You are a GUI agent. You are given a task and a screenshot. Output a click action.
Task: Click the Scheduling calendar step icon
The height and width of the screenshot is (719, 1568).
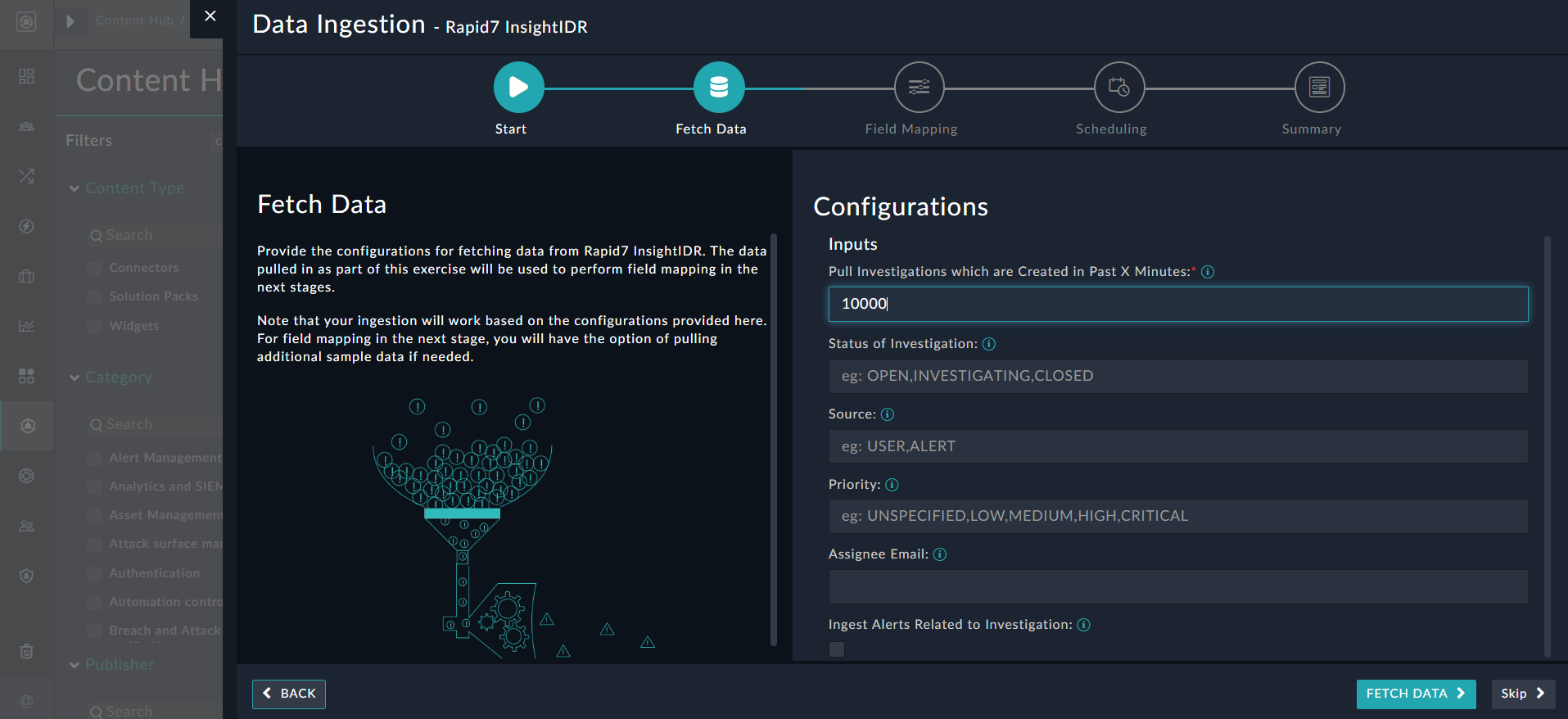click(x=1118, y=87)
